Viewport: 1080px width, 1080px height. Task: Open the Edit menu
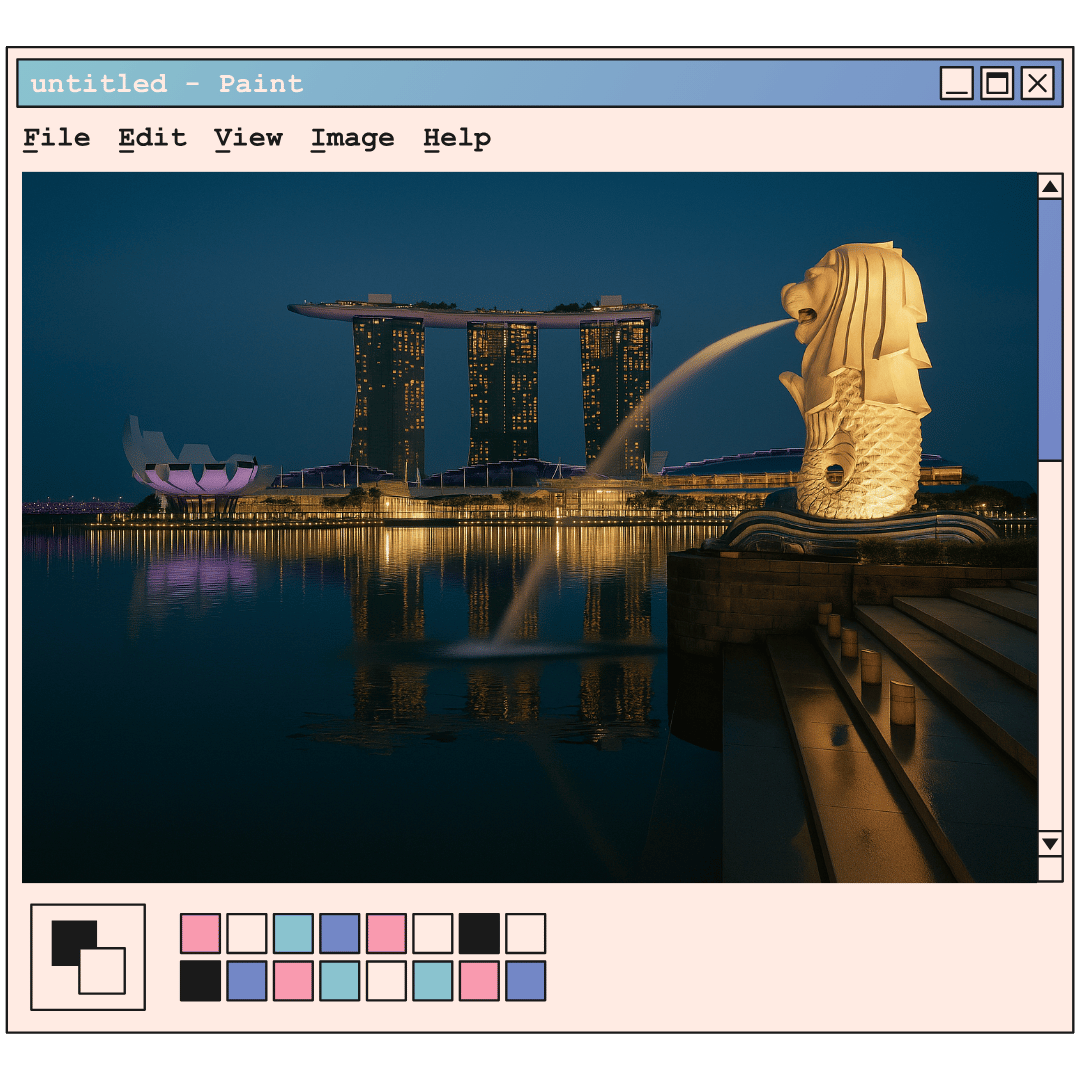(x=152, y=138)
